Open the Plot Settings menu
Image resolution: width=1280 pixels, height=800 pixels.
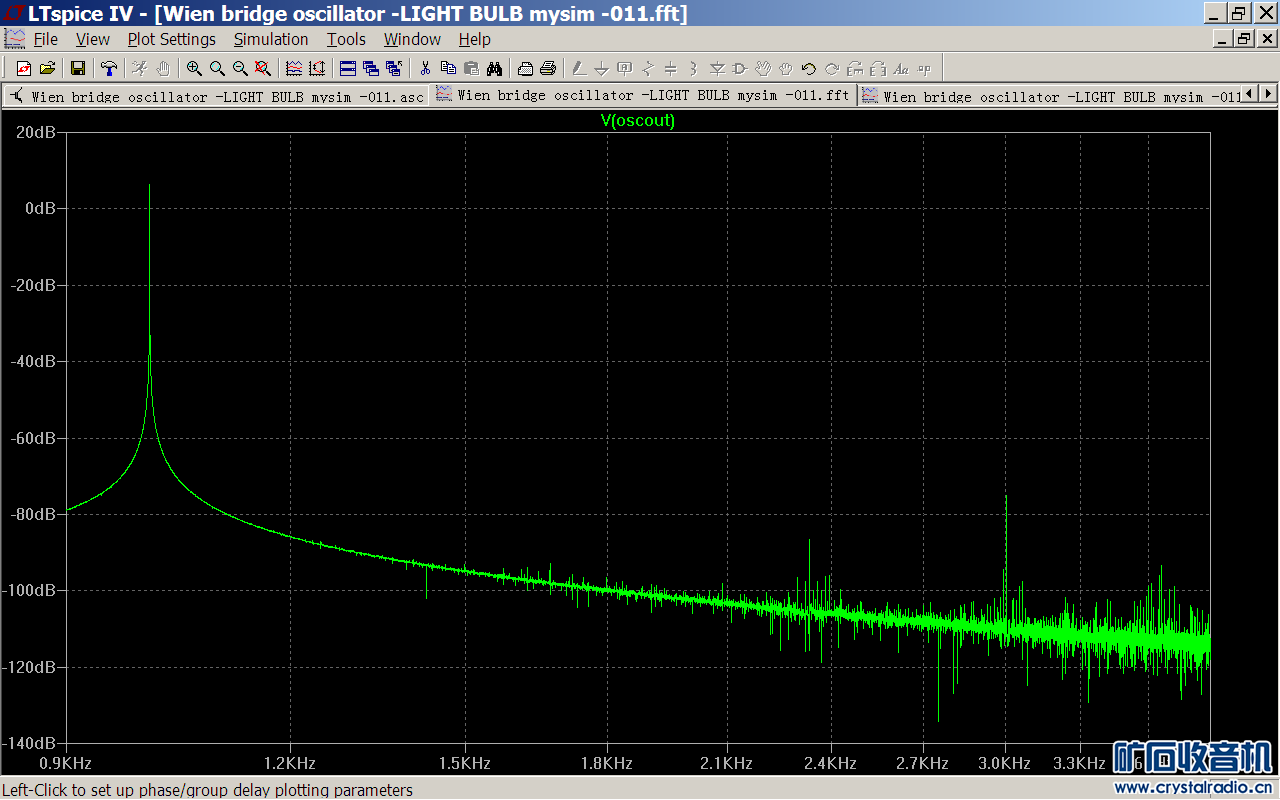(171, 39)
